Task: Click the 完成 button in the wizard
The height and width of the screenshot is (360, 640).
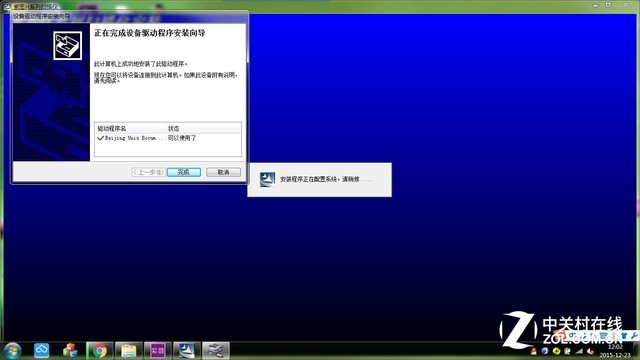Action: click(x=184, y=172)
